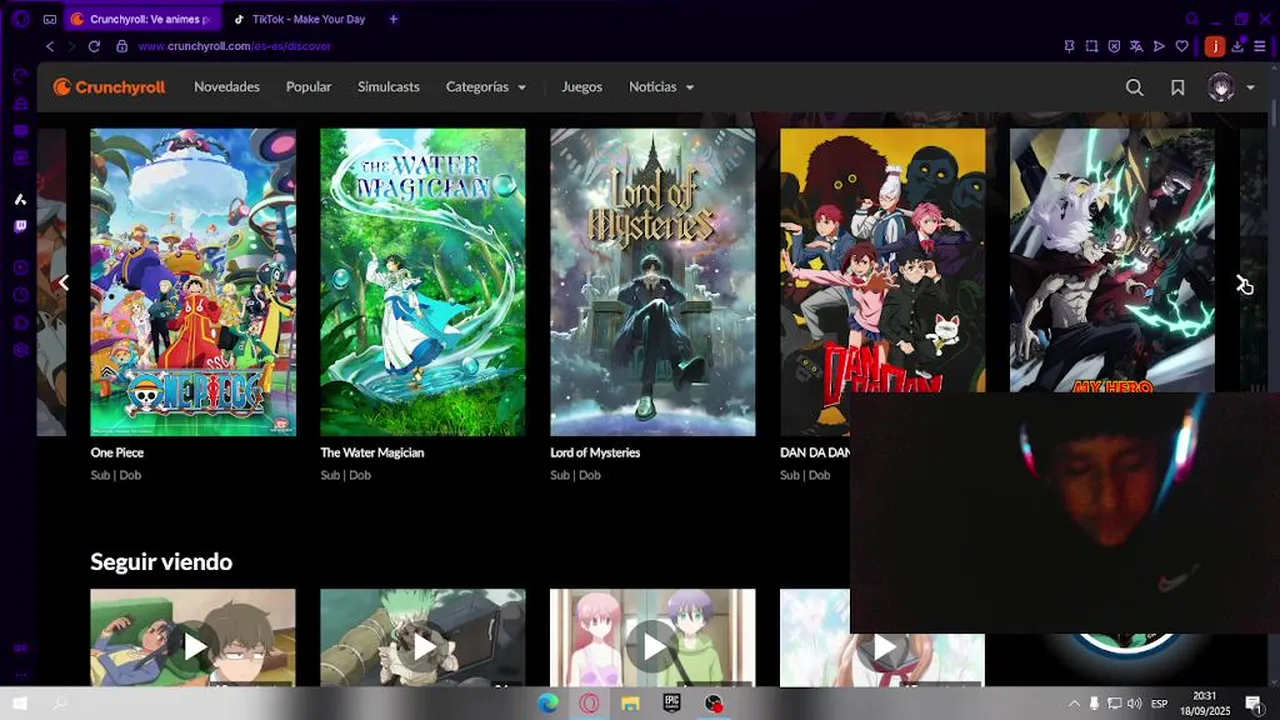The height and width of the screenshot is (720, 1280).
Task: Open the One Piece title link
Action: click(x=117, y=453)
